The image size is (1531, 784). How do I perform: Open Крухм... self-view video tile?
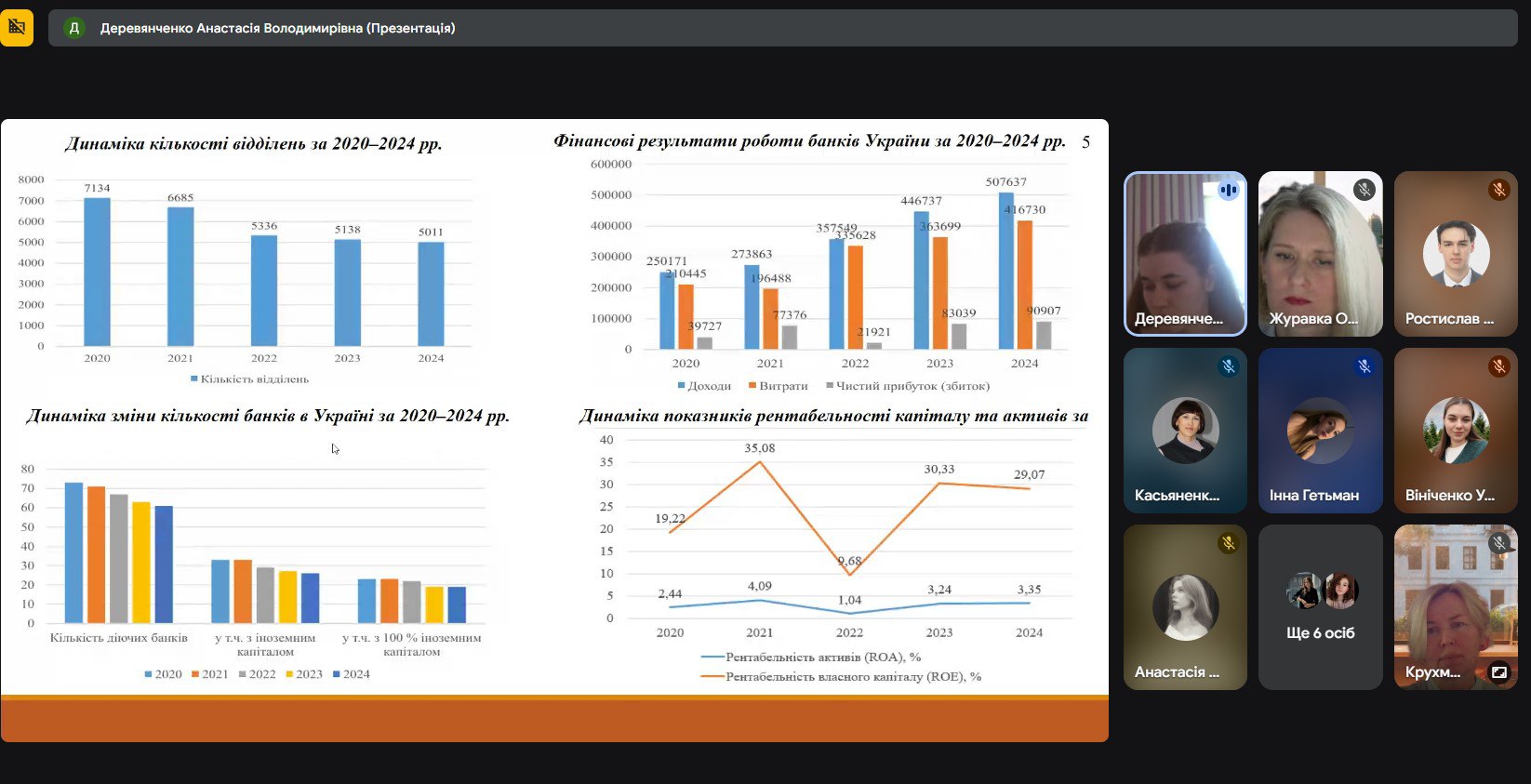pos(1456,607)
